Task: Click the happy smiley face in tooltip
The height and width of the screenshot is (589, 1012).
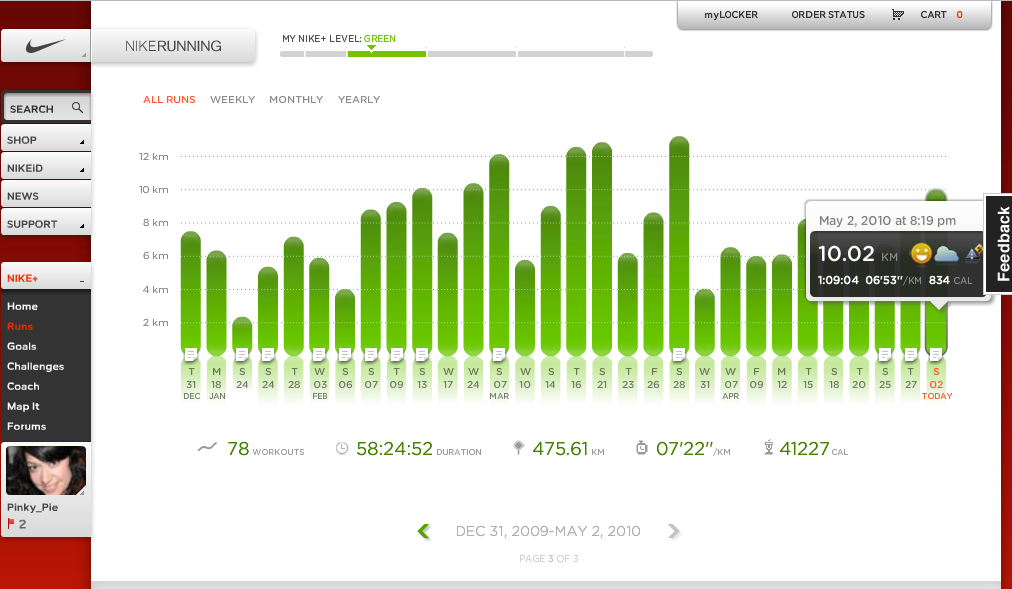Action: pos(921,253)
